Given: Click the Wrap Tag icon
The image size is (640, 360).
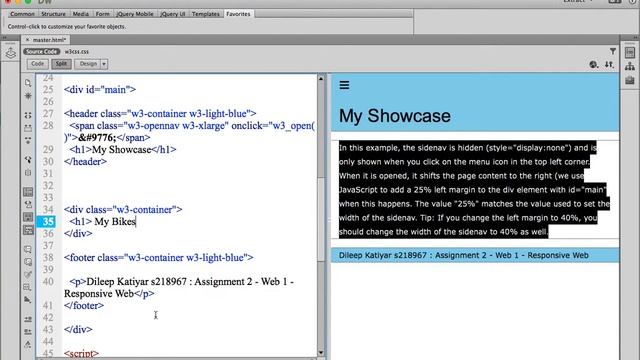Looking at the screenshot, I should pyautogui.click(x=28, y=274).
